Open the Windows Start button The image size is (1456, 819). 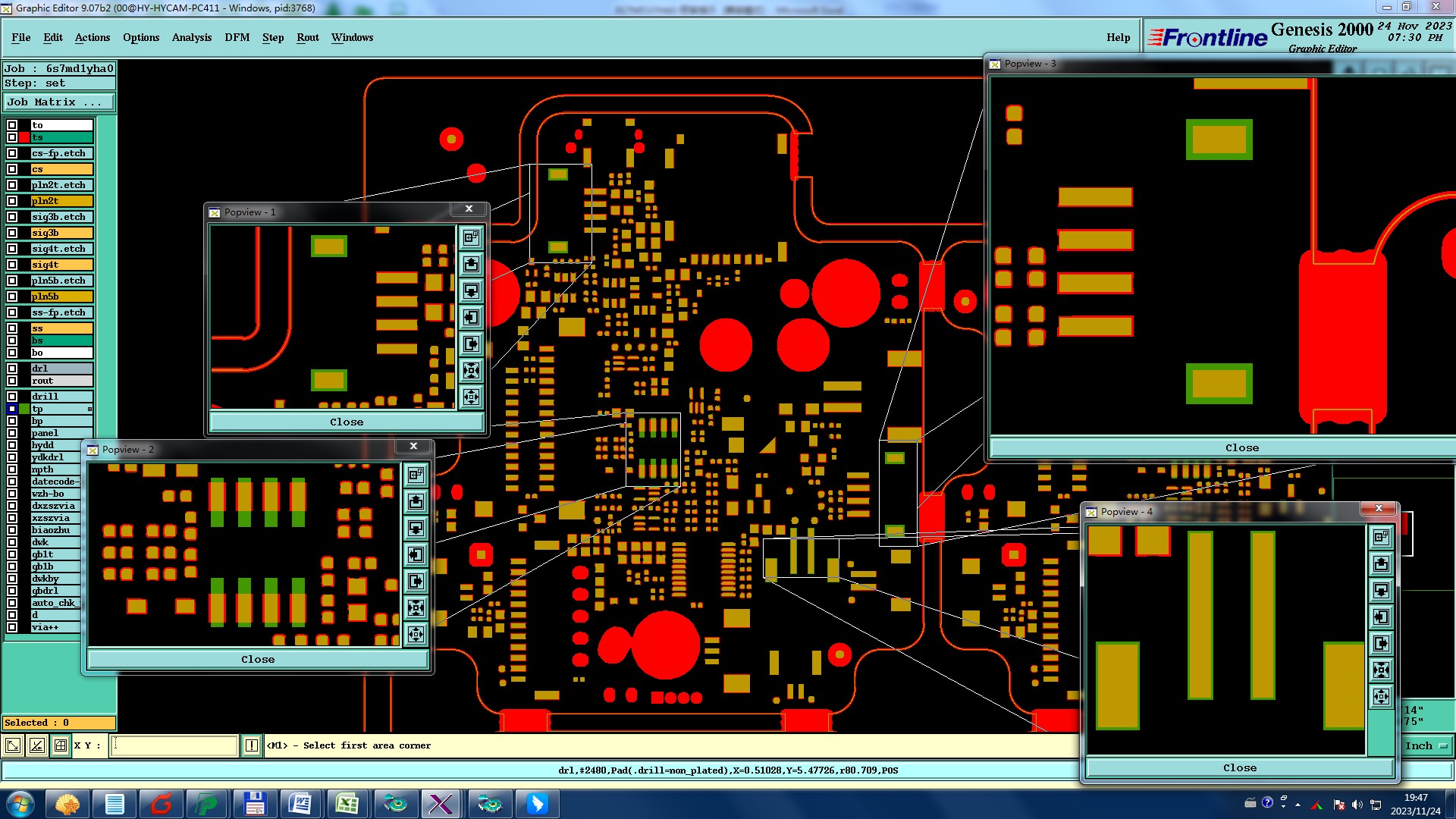tap(20, 804)
